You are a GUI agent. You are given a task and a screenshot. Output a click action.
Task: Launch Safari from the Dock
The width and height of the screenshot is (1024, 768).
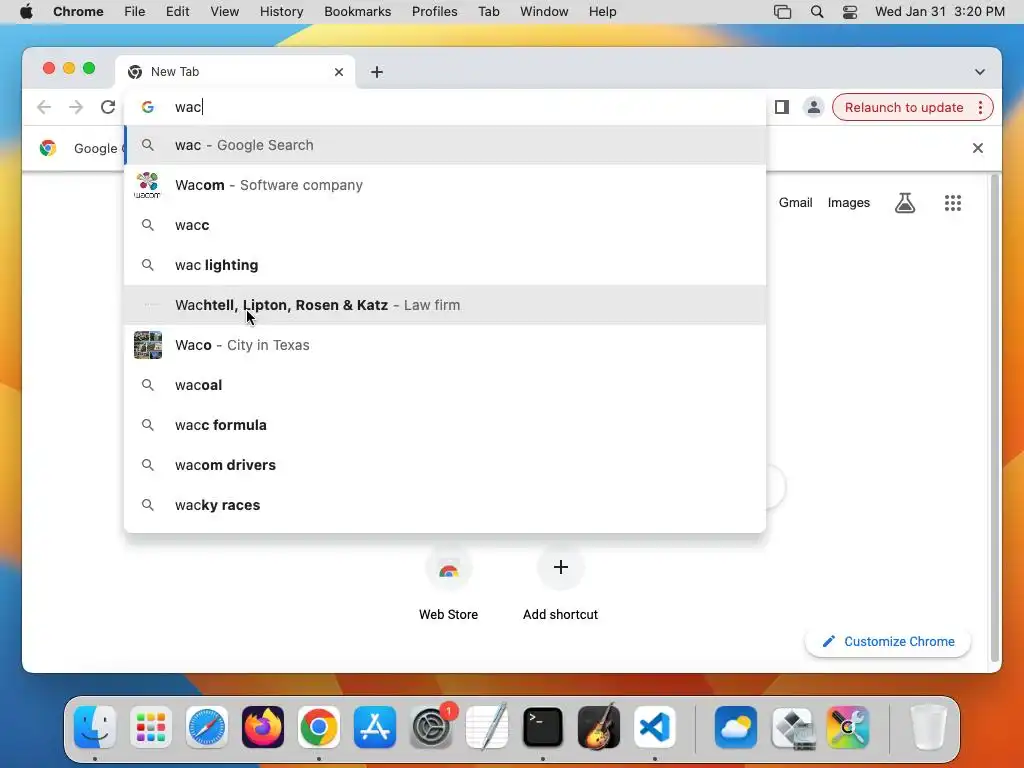coord(207,727)
